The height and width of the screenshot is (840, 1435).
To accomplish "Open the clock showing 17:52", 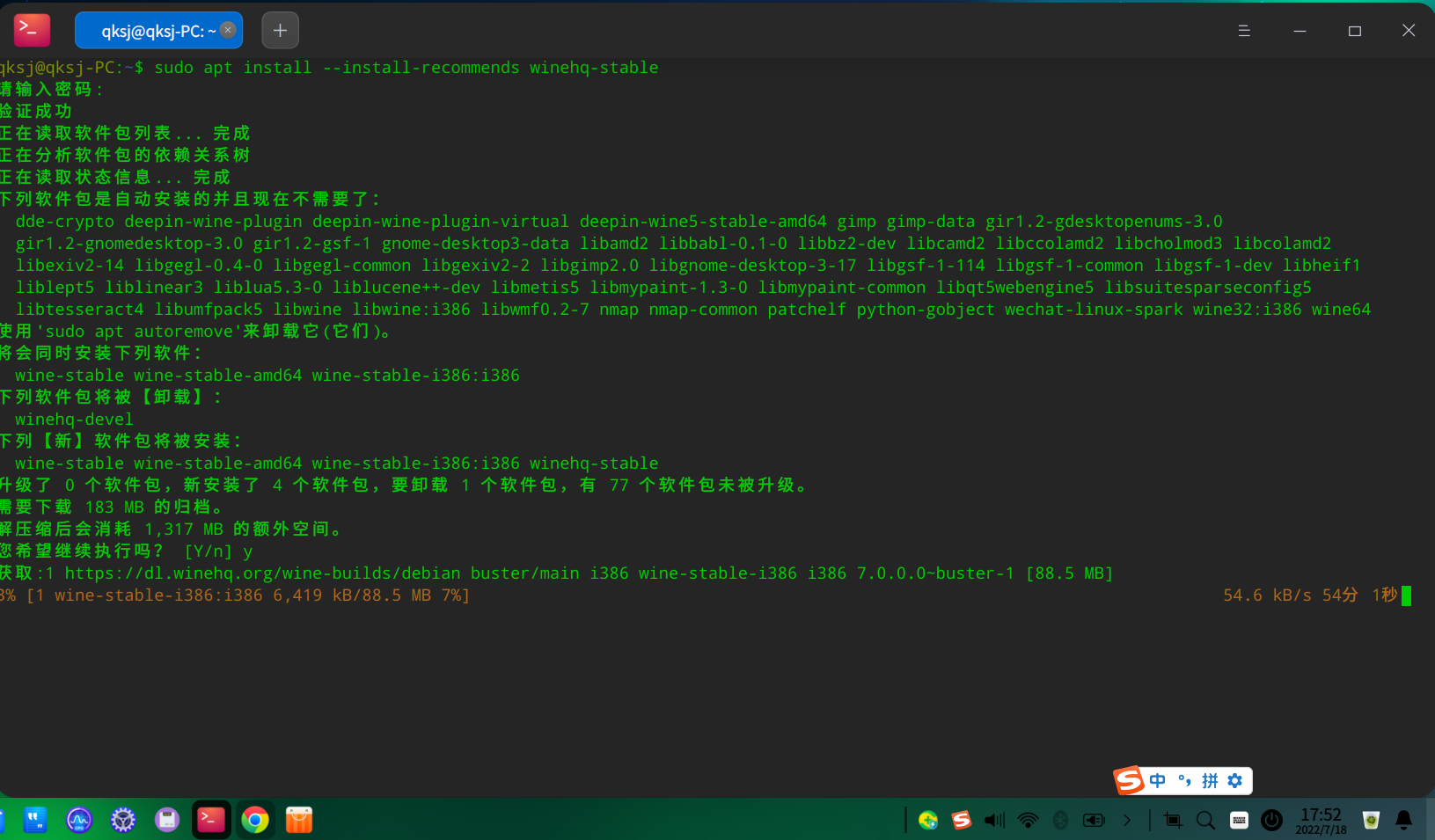I will (1321, 821).
